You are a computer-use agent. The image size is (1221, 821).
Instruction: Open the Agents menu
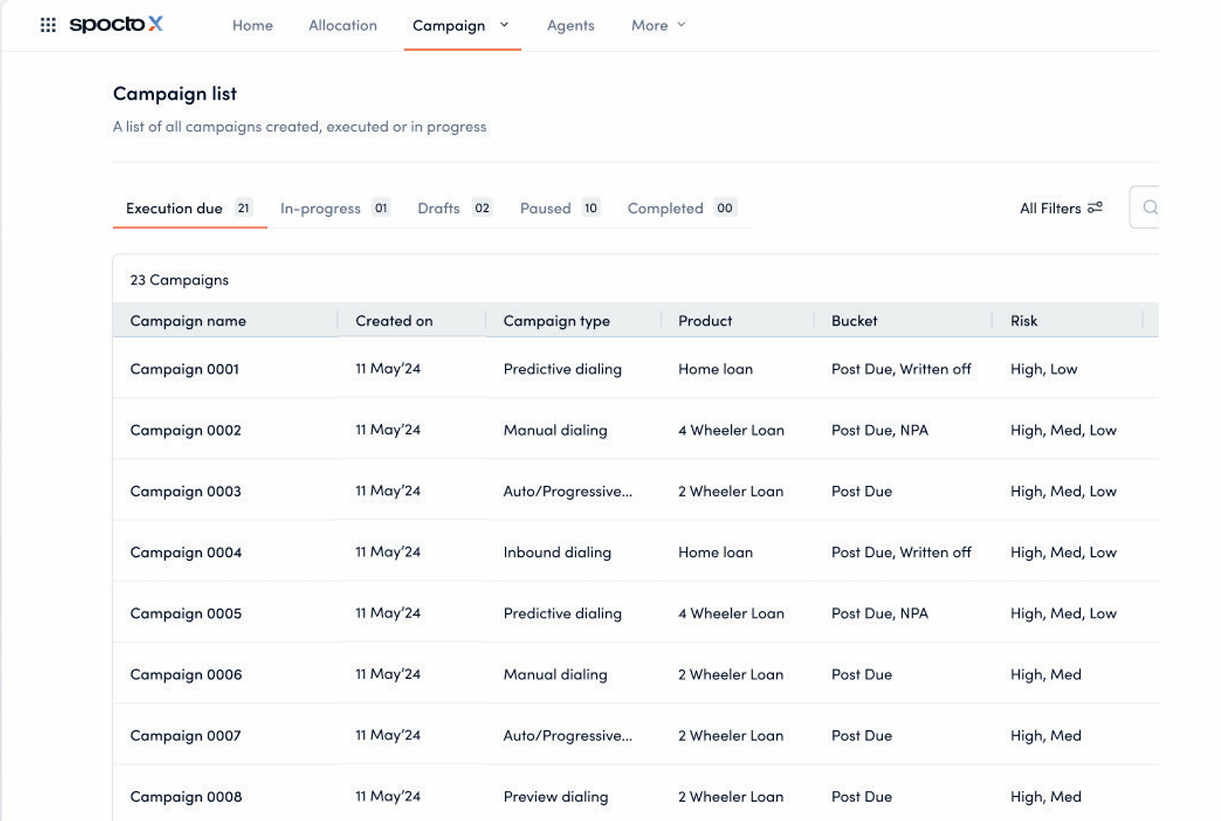click(x=571, y=25)
